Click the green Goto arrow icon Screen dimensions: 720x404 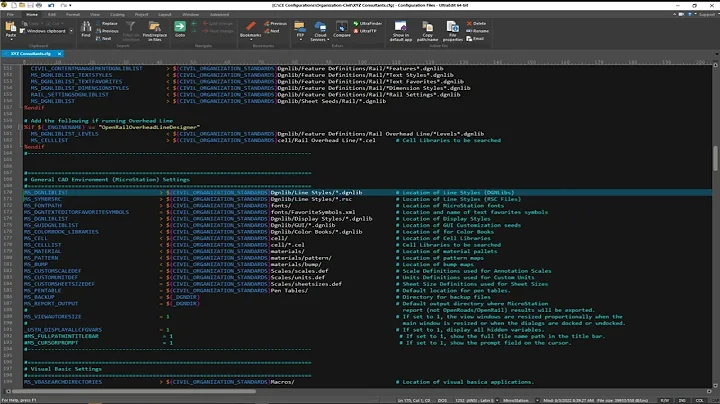pyautogui.click(x=180, y=28)
